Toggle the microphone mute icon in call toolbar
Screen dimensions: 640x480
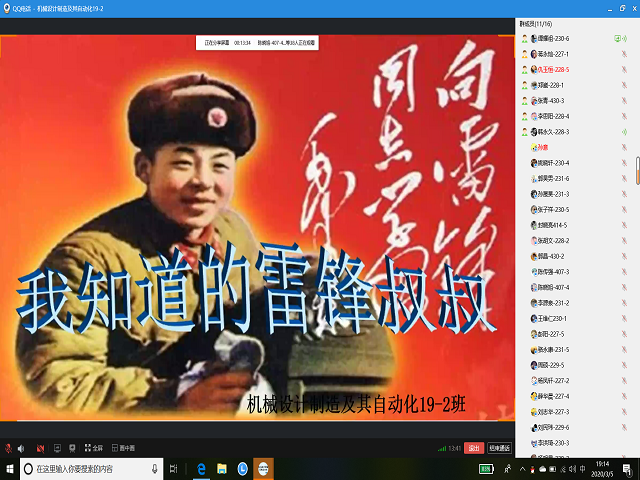coord(9,447)
